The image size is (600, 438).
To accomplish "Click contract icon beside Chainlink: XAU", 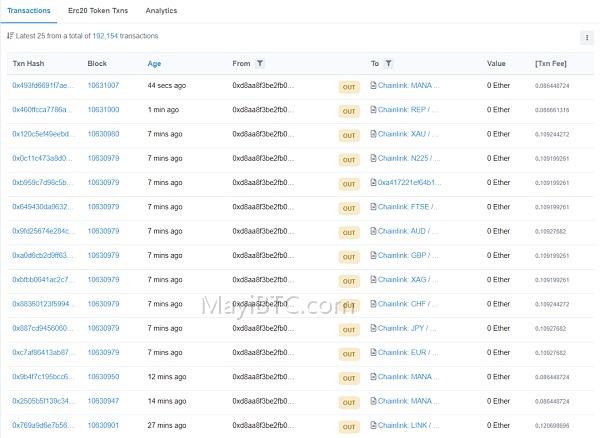I will 373,134.
